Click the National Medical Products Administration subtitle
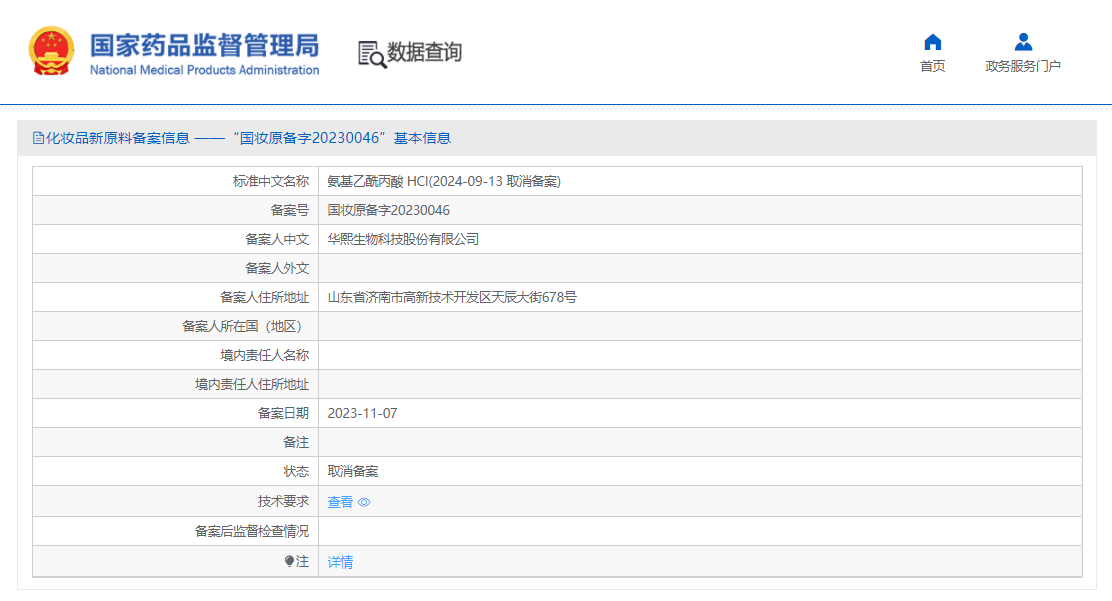The height and width of the screenshot is (601, 1112). (204, 70)
